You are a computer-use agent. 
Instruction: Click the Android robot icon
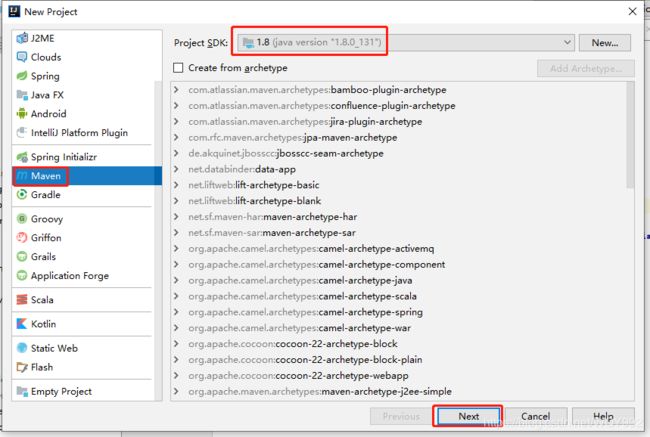pyautogui.click(x=22, y=114)
